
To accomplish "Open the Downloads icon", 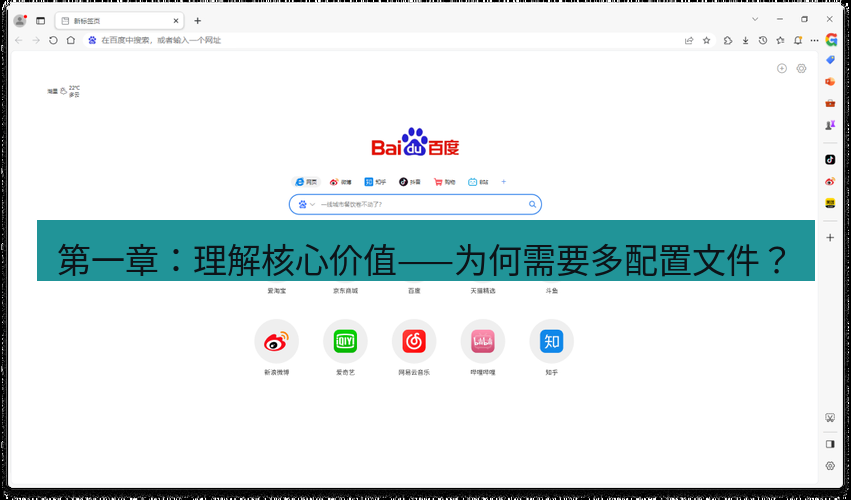I will (x=745, y=40).
